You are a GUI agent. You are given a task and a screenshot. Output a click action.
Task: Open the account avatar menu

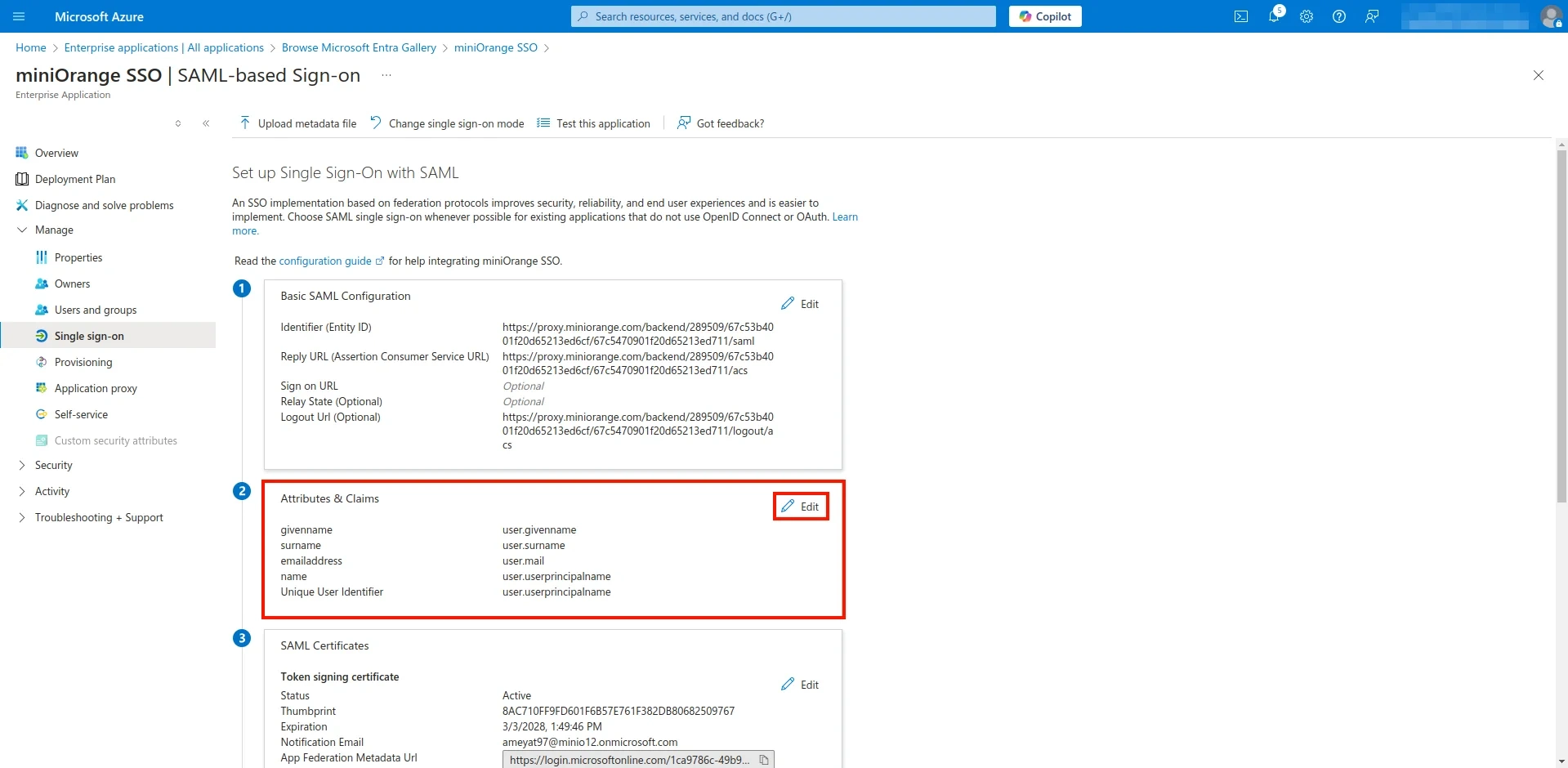click(x=1551, y=16)
